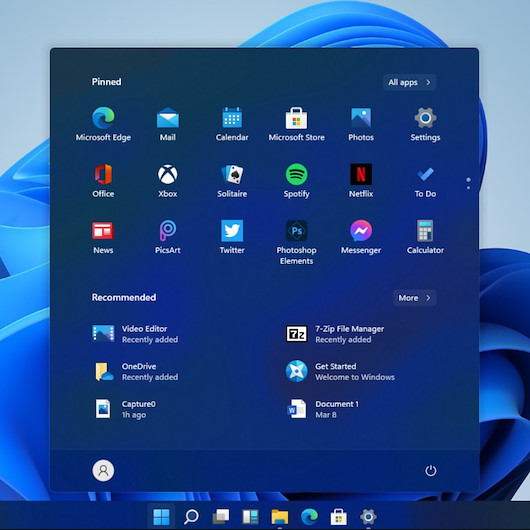Viewport: 530px width, 530px height.
Task: Click the Start button on taskbar
Action: click(x=161, y=516)
